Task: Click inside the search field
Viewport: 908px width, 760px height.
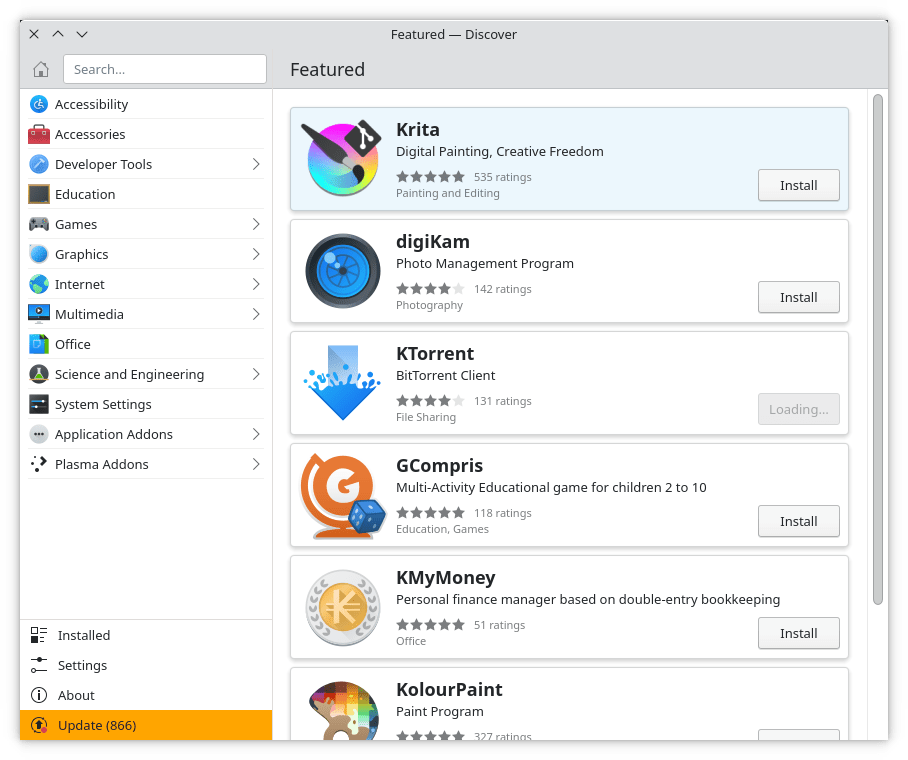Action: 164,69
